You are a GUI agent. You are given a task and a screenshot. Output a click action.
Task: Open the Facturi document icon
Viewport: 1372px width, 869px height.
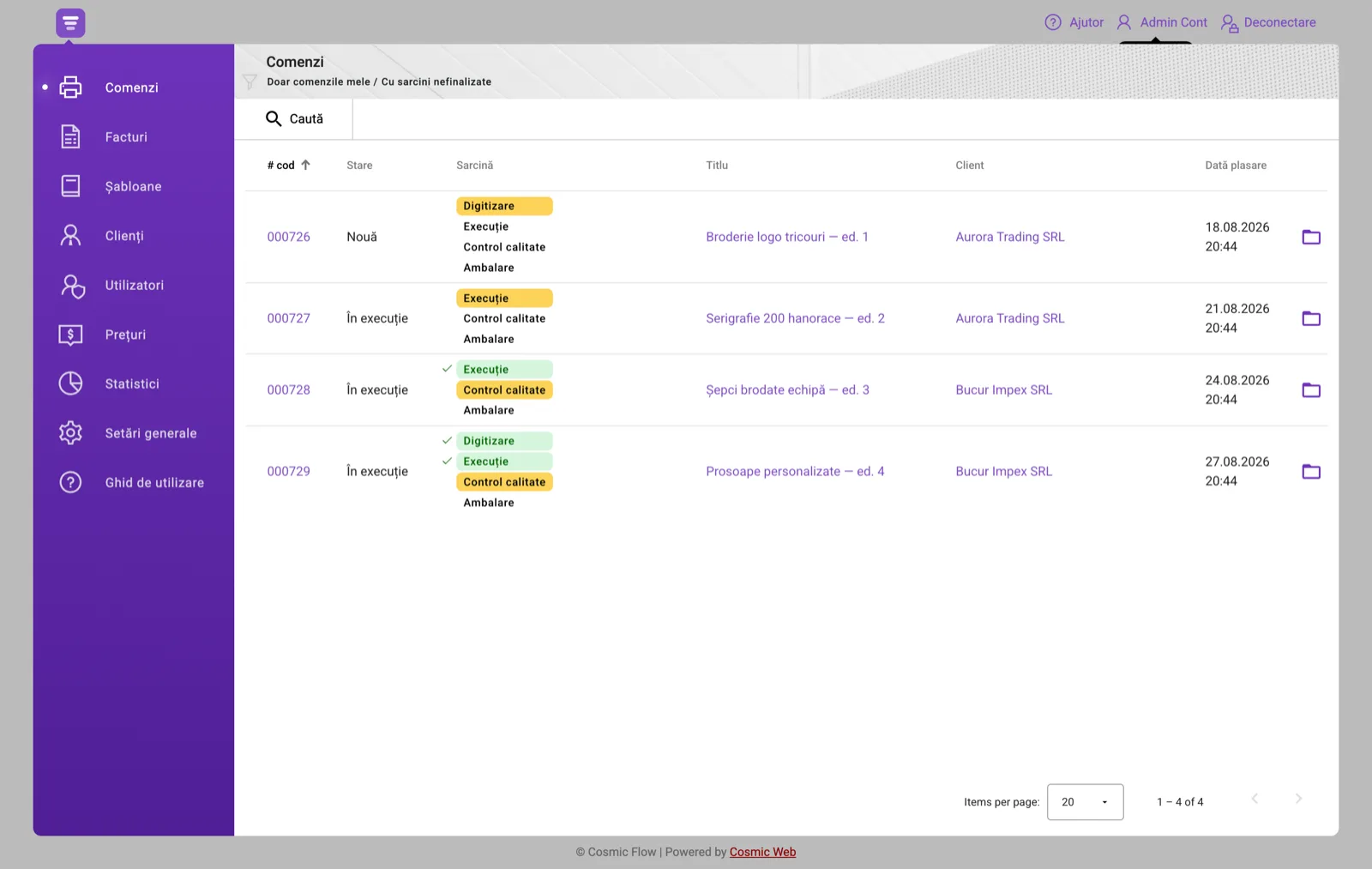70,136
